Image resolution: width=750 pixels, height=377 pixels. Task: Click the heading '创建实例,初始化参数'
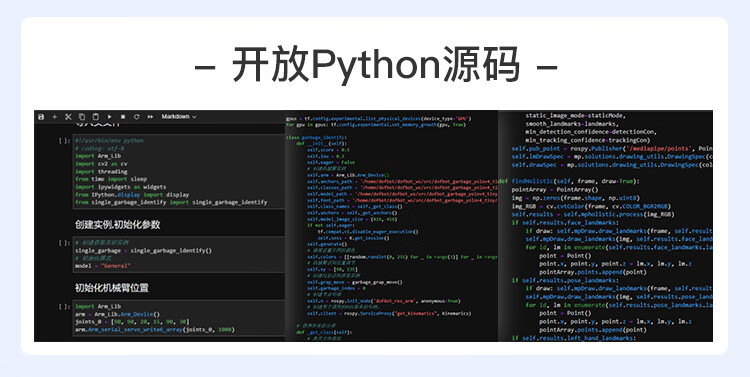click(x=117, y=224)
